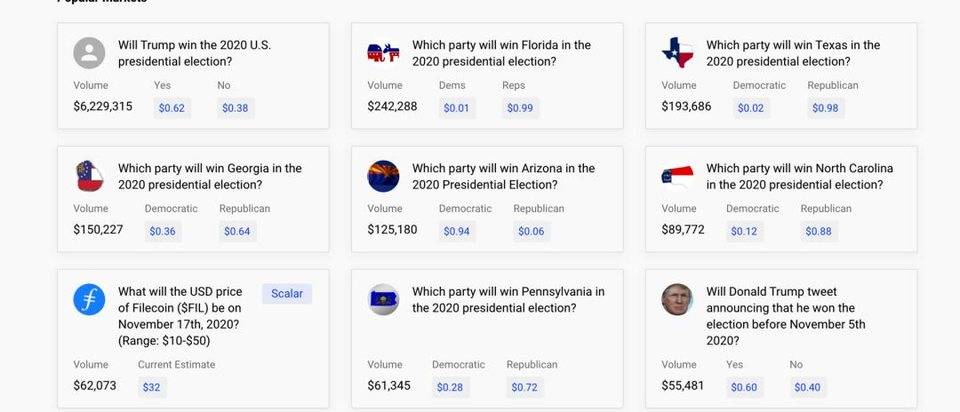Click Donald Trump photo thumbnail
Image resolution: width=960 pixels, height=412 pixels.
click(677, 300)
